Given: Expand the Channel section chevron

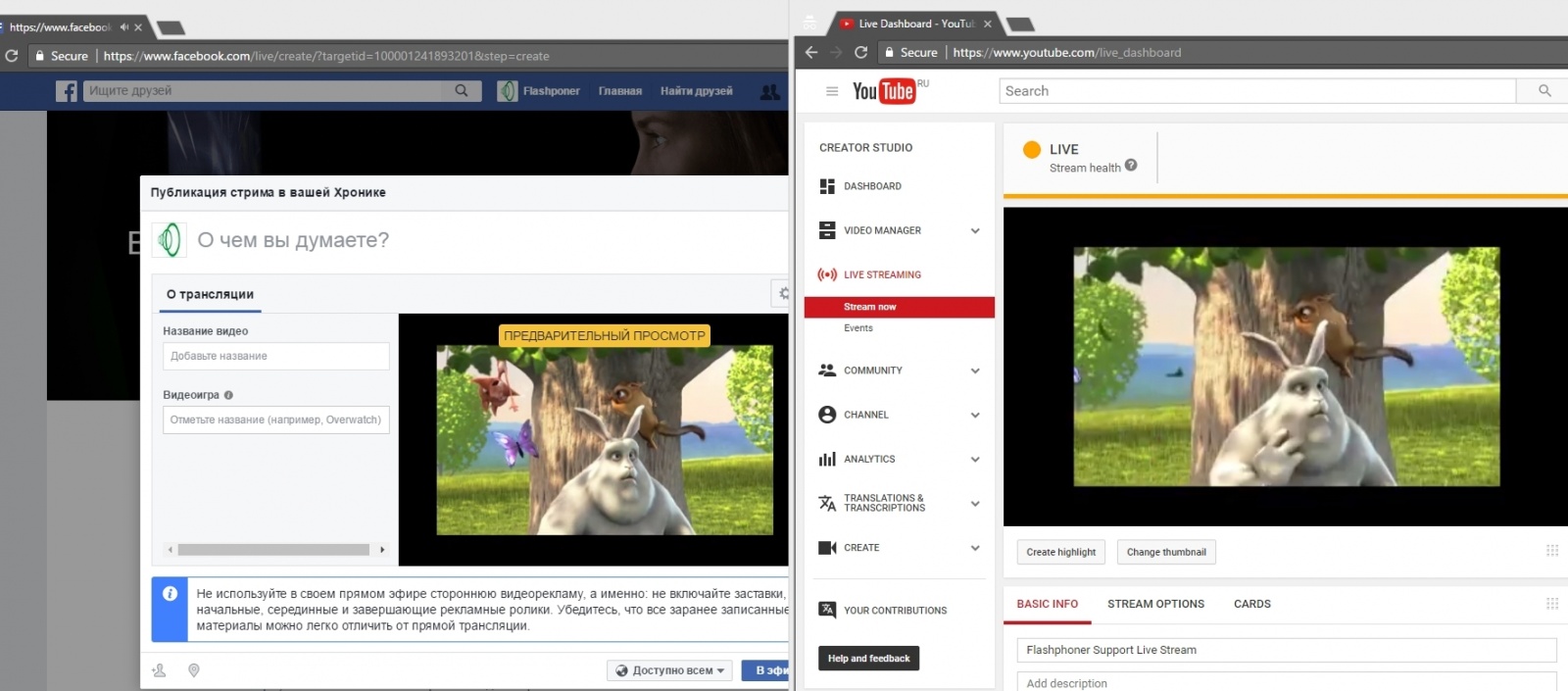Looking at the screenshot, I should click(975, 416).
